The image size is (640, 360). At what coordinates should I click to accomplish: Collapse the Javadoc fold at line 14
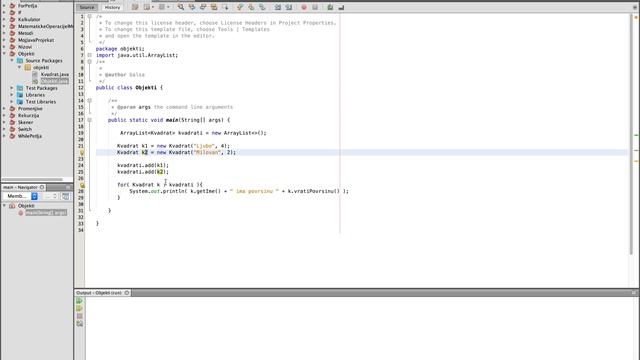(89, 100)
